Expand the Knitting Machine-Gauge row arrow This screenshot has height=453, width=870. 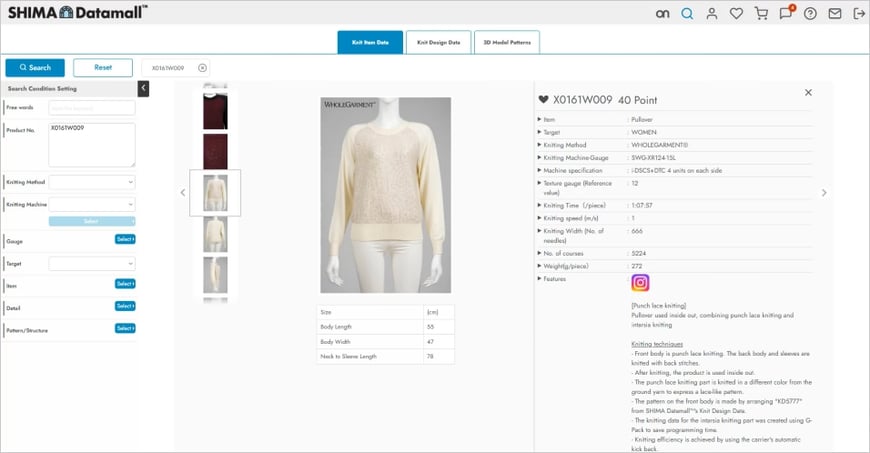tap(539, 158)
